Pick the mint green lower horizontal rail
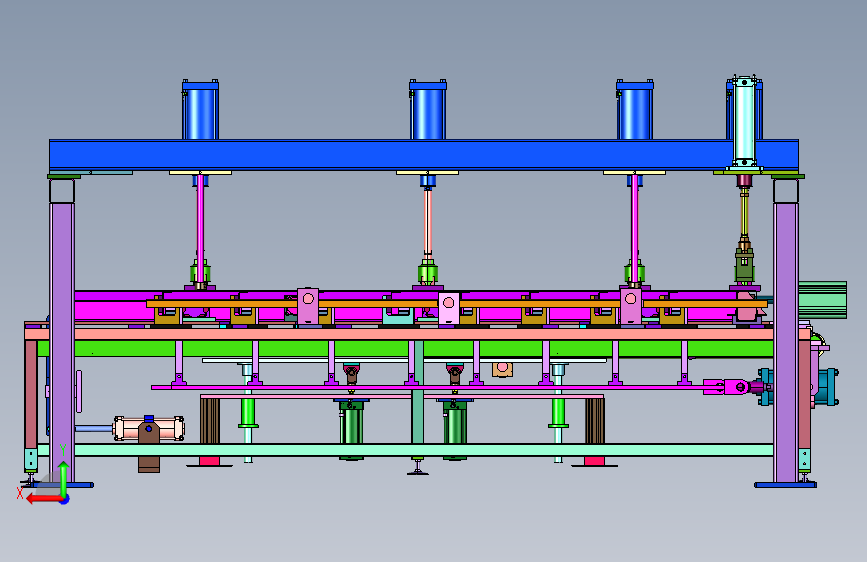Screen dimensions: 867x562 pyautogui.click(x=406, y=450)
